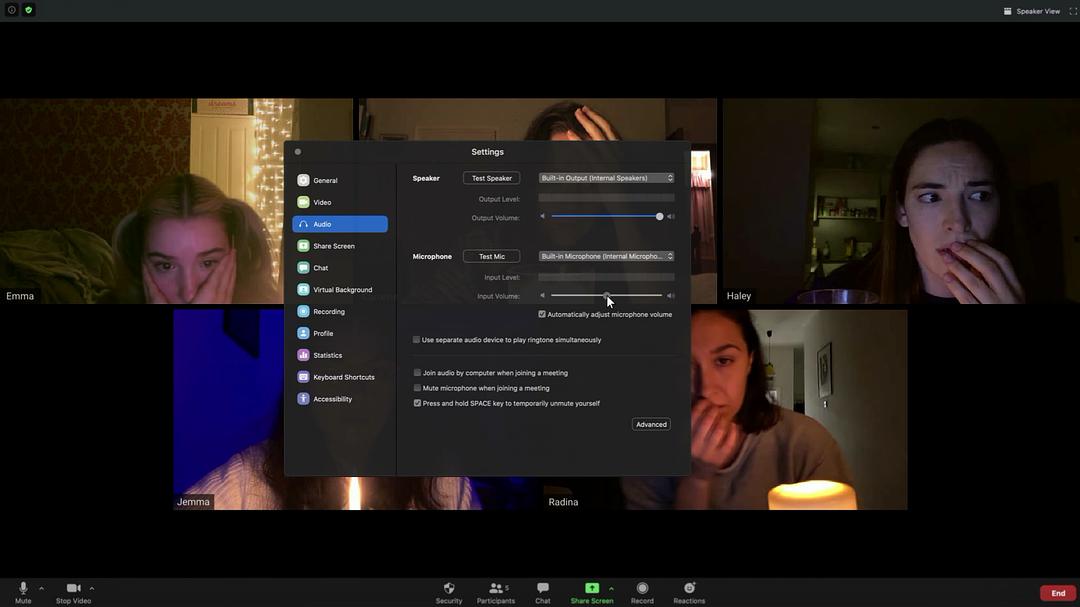This screenshot has height=607, width=1080.
Task: Open Advanced audio settings
Action: (651, 424)
